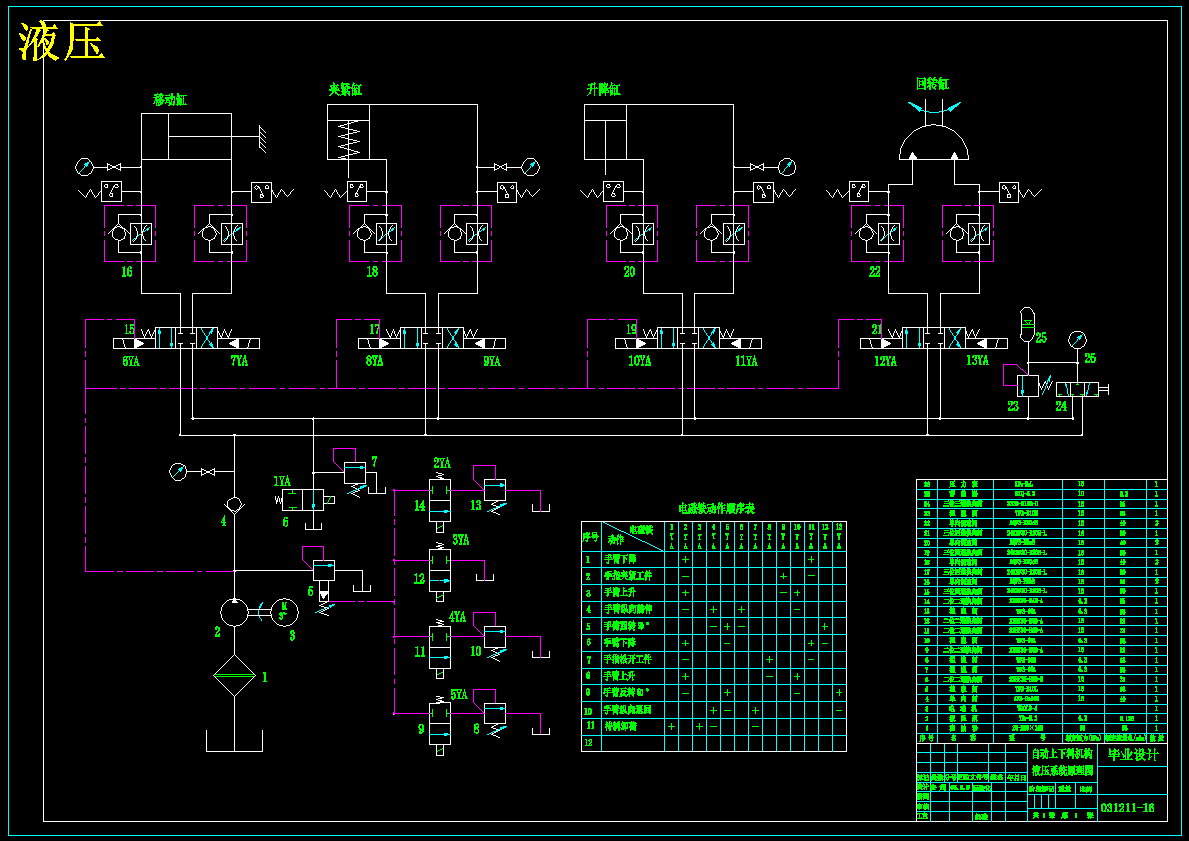Click the yellow 液压 title text
Screen dimensions: 1189x841
point(61,41)
